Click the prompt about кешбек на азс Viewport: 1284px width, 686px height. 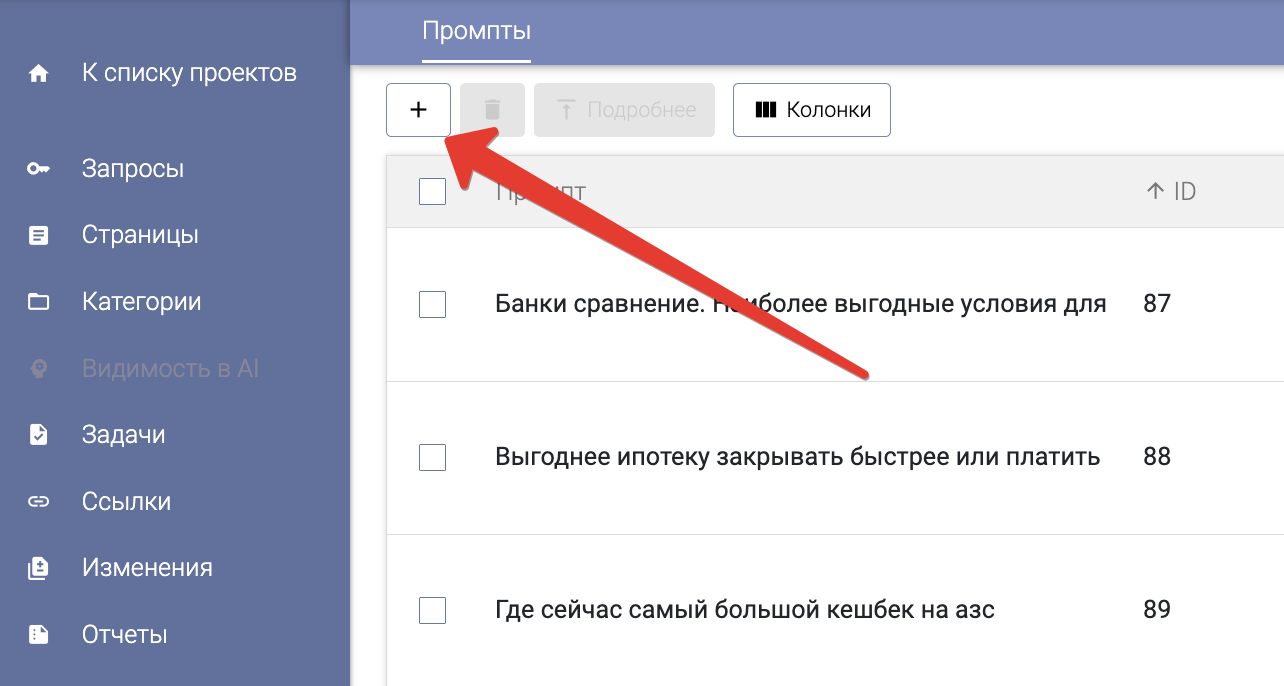click(x=745, y=609)
